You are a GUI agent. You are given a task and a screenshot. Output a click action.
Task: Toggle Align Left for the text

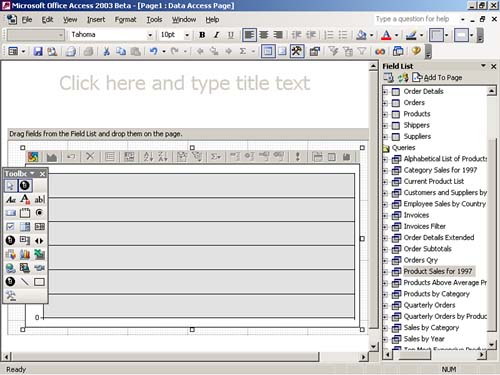tap(249, 35)
